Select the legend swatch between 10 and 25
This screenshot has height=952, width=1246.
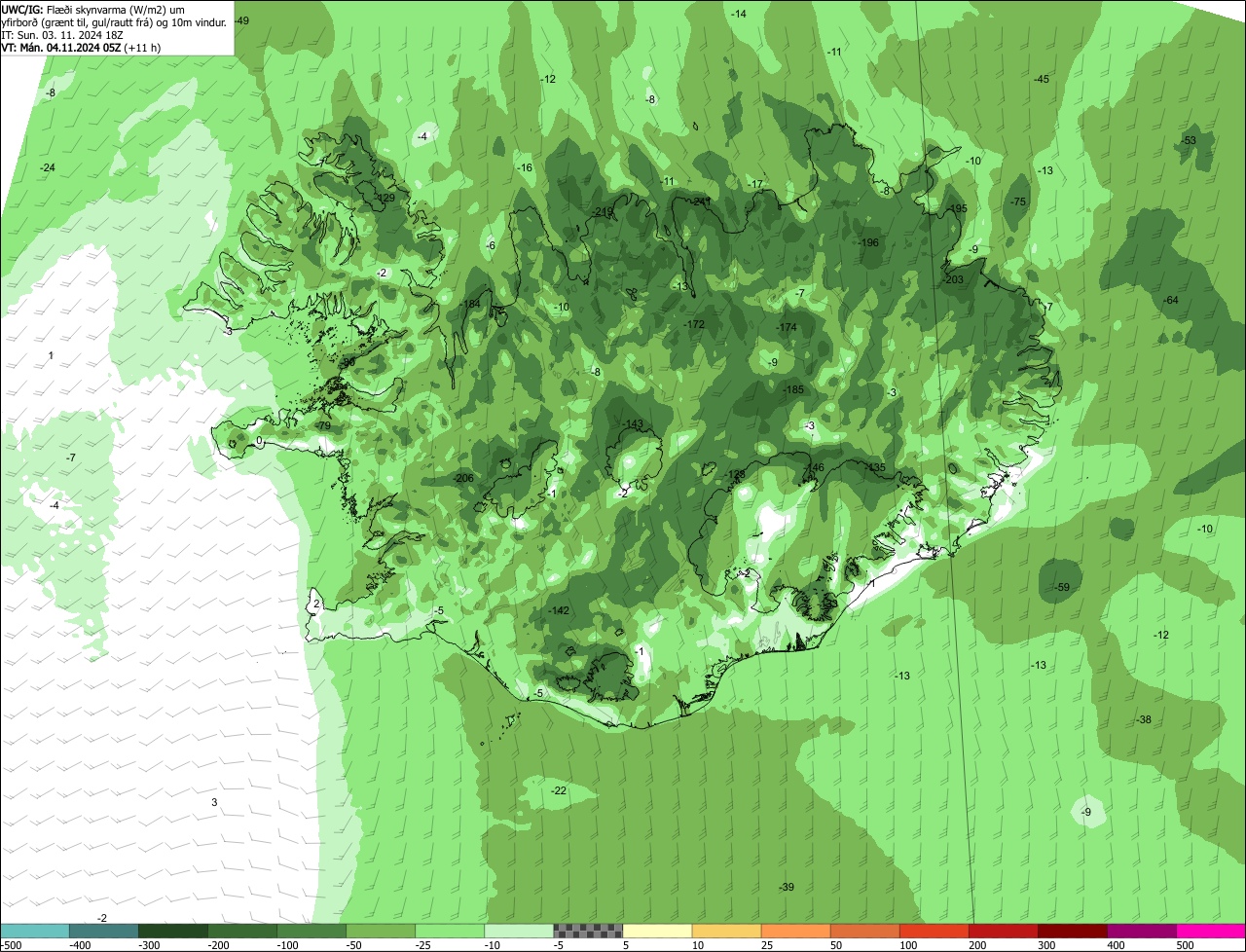coord(726,931)
